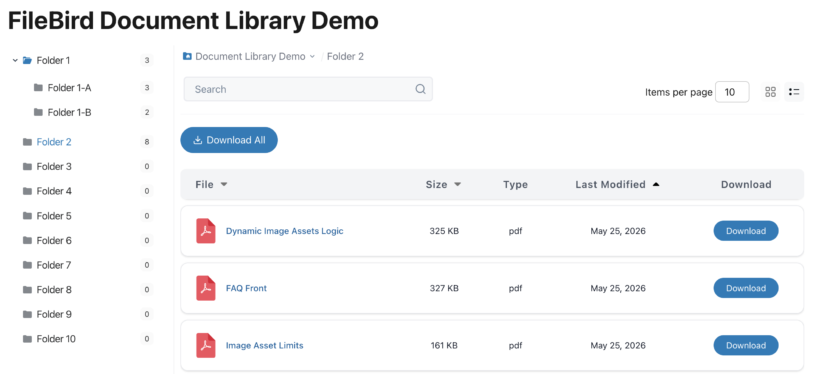Download the FAQ Front file
This screenshot has height=374, width=820.
(x=746, y=288)
